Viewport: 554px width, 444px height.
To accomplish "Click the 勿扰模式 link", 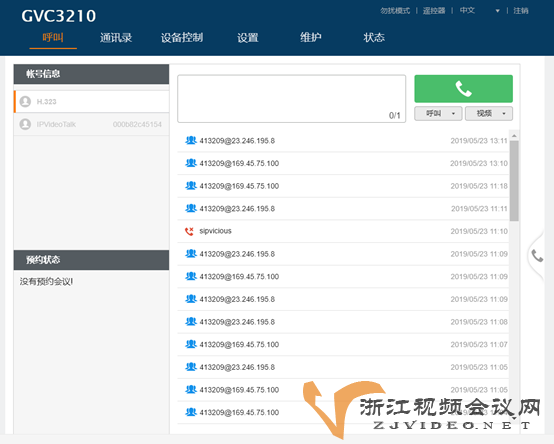I will (x=395, y=11).
